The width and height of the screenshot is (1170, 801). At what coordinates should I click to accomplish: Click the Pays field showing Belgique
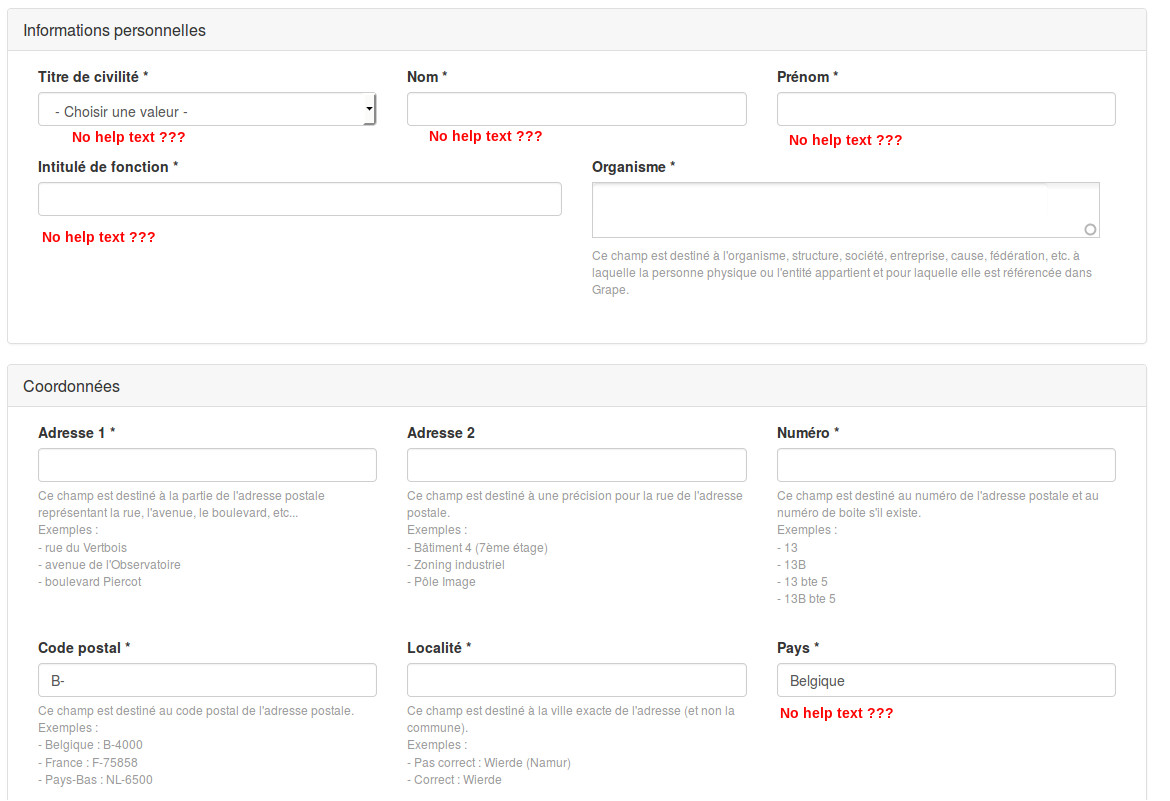pyautogui.click(x=945, y=680)
